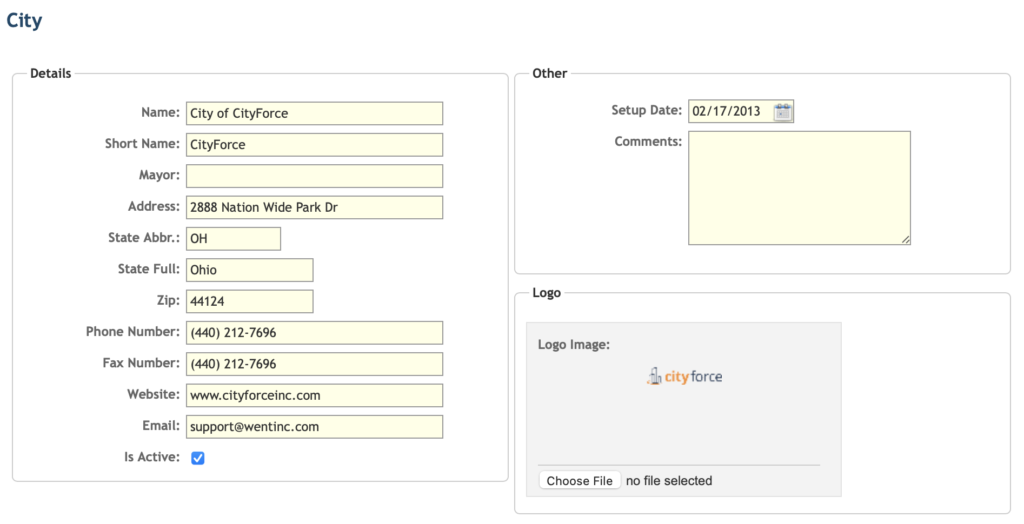Image resolution: width=1024 pixels, height=524 pixels.
Task: Uncheck the Is Active checkbox
Action: [198, 458]
